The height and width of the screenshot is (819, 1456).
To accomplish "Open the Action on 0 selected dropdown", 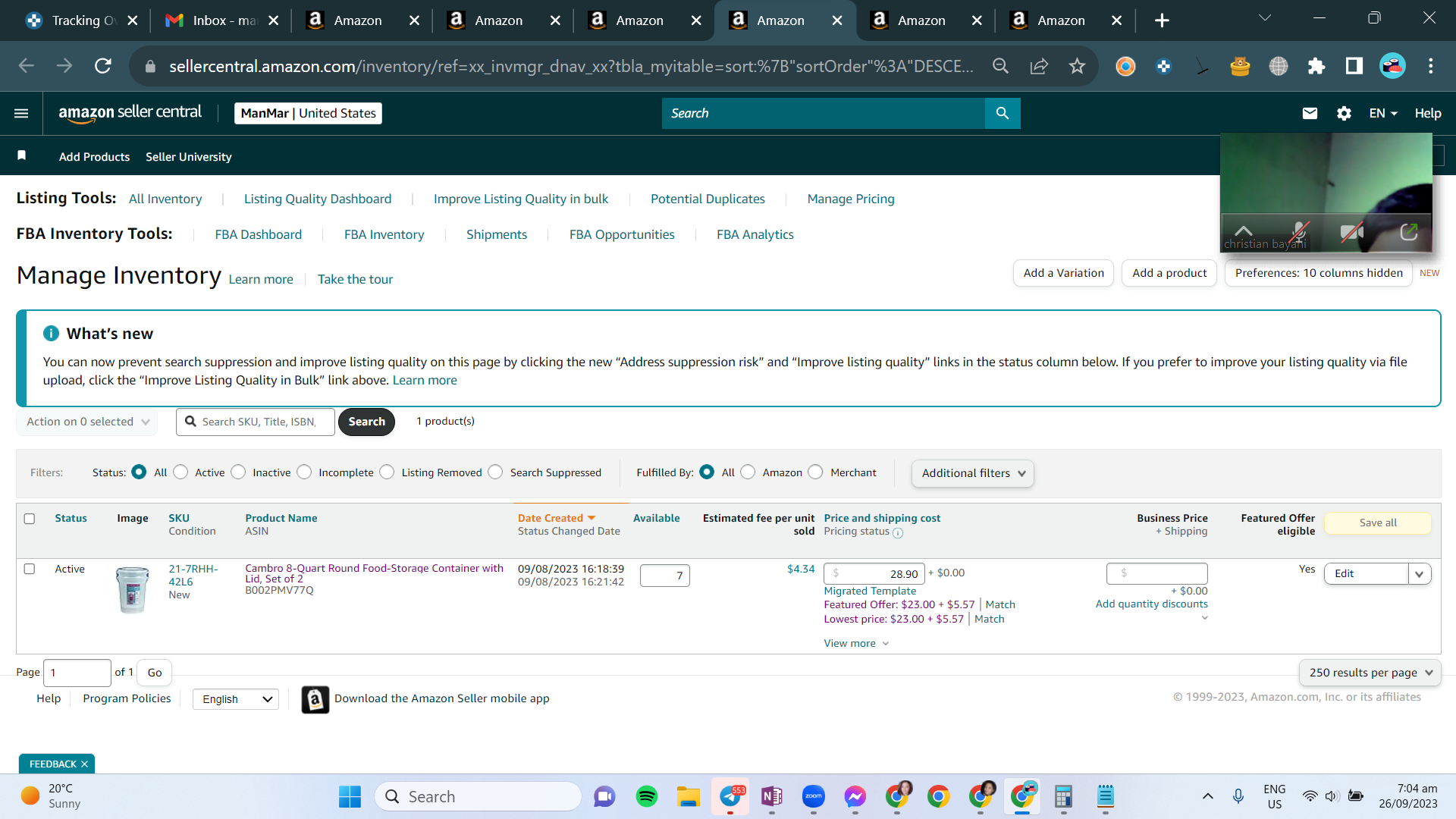I will [87, 422].
